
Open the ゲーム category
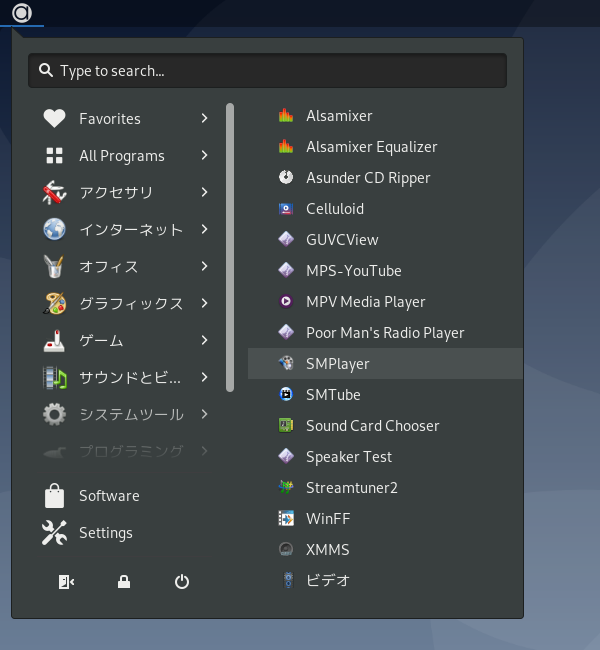126,340
